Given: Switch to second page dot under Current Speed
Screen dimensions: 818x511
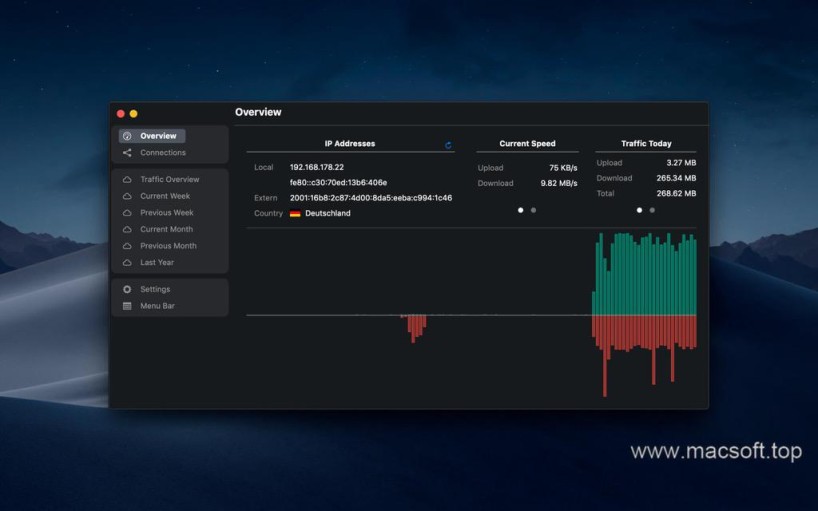Looking at the screenshot, I should [x=533, y=210].
